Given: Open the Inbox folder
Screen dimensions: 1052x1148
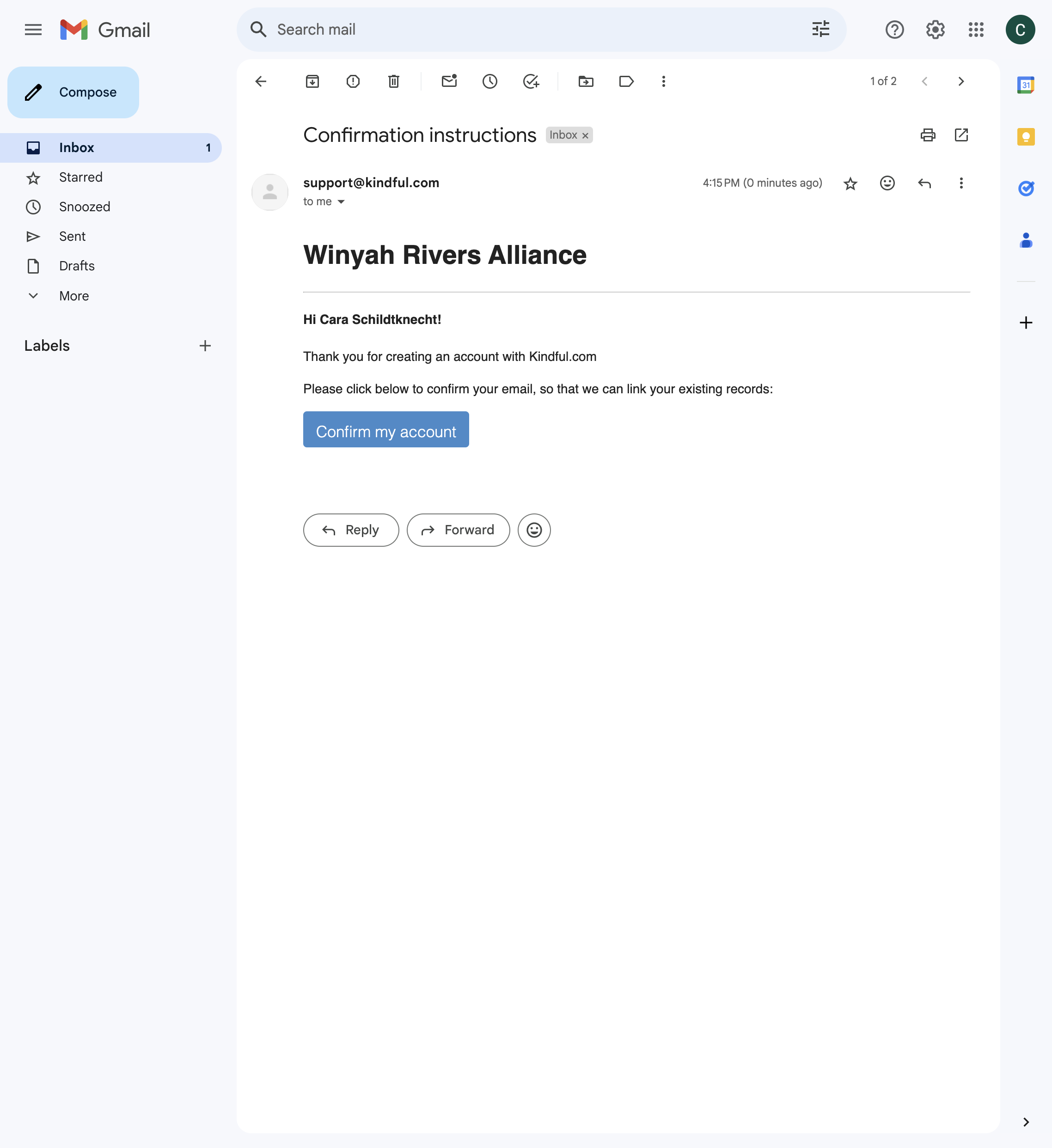Looking at the screenshot, I should coord(111,148).
